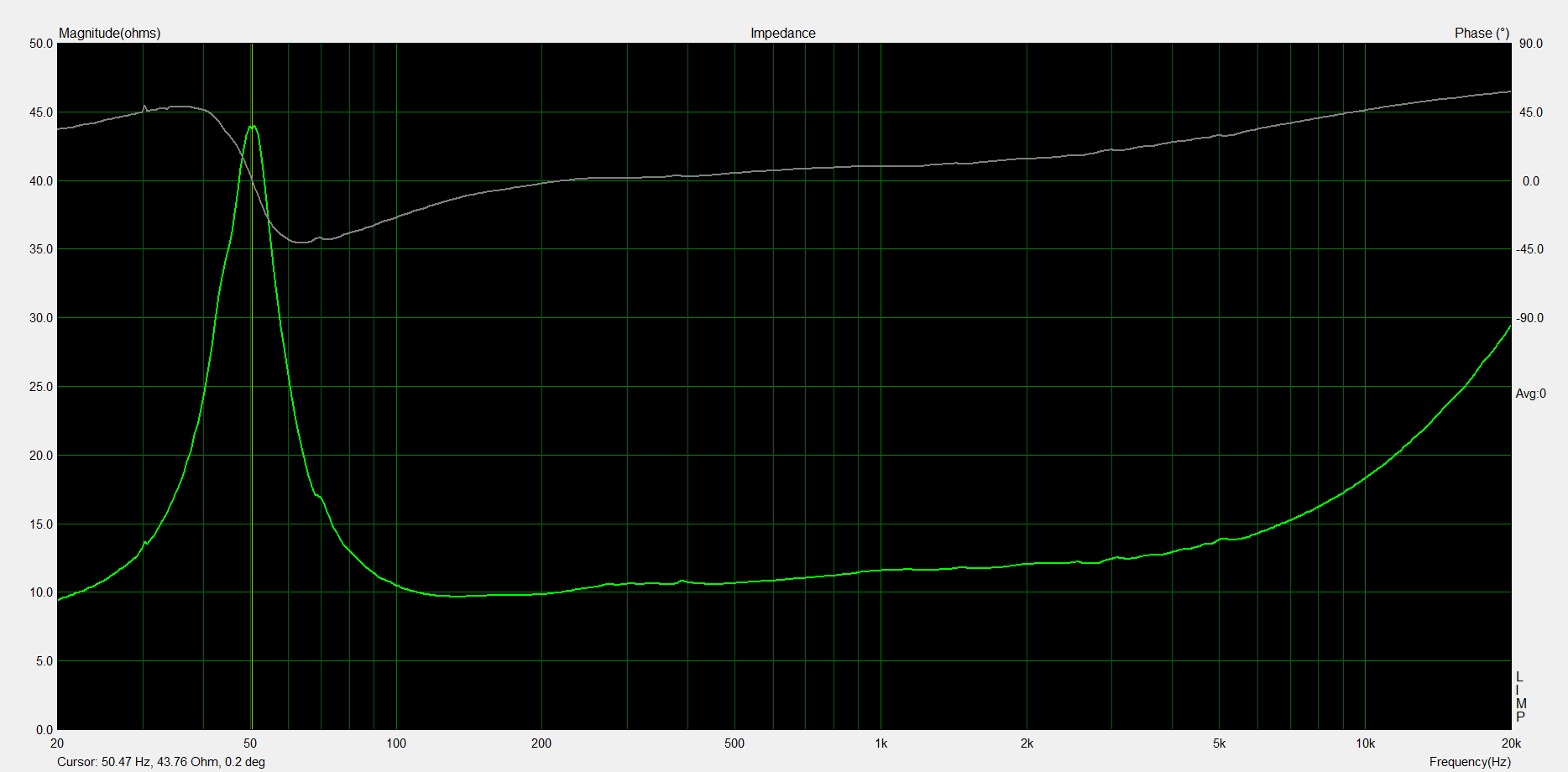Viewport: 1568px width, 772px height.
Task: Click the '-90.0' phase axis label
Action: [1529, 318]
